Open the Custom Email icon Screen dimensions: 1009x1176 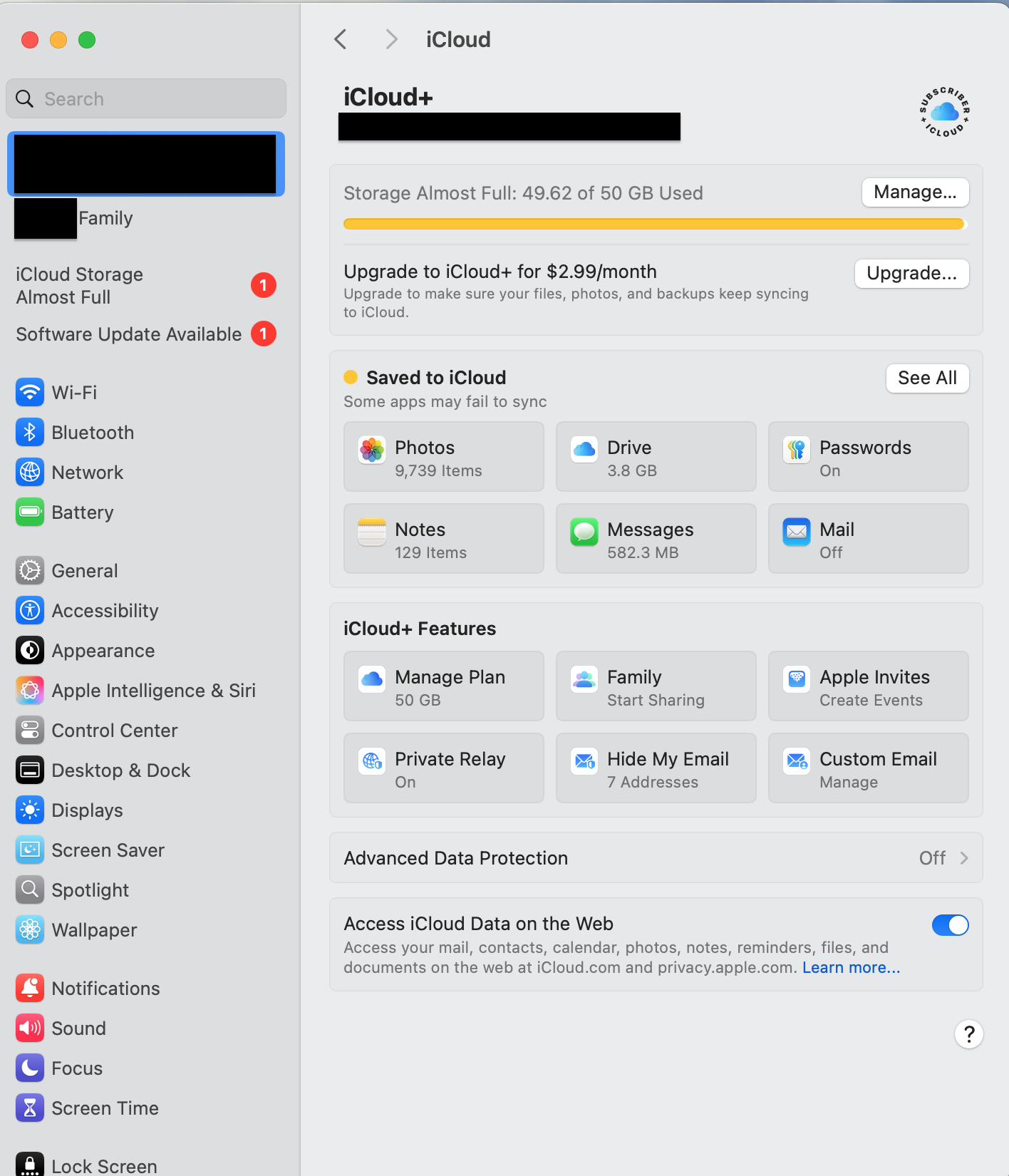click(797, 761)
